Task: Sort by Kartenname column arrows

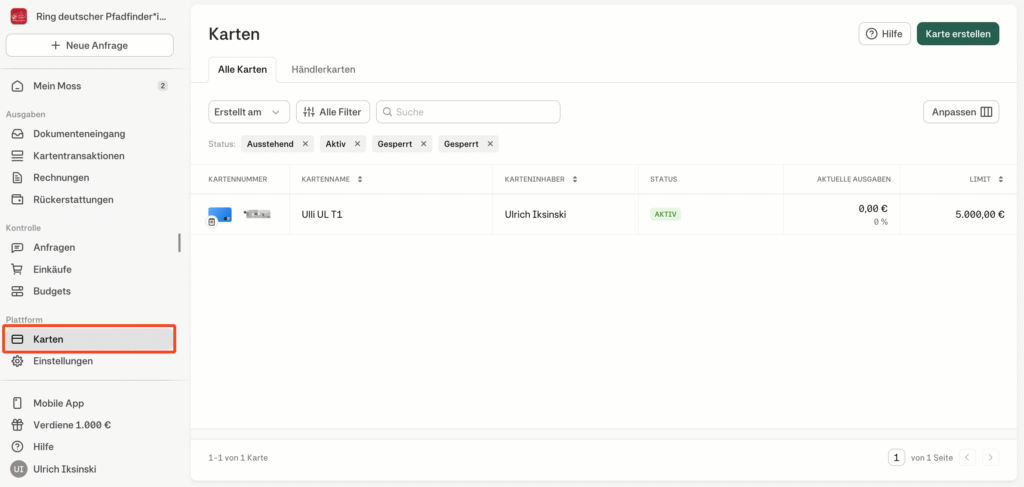Action: [x=359, y=180]
